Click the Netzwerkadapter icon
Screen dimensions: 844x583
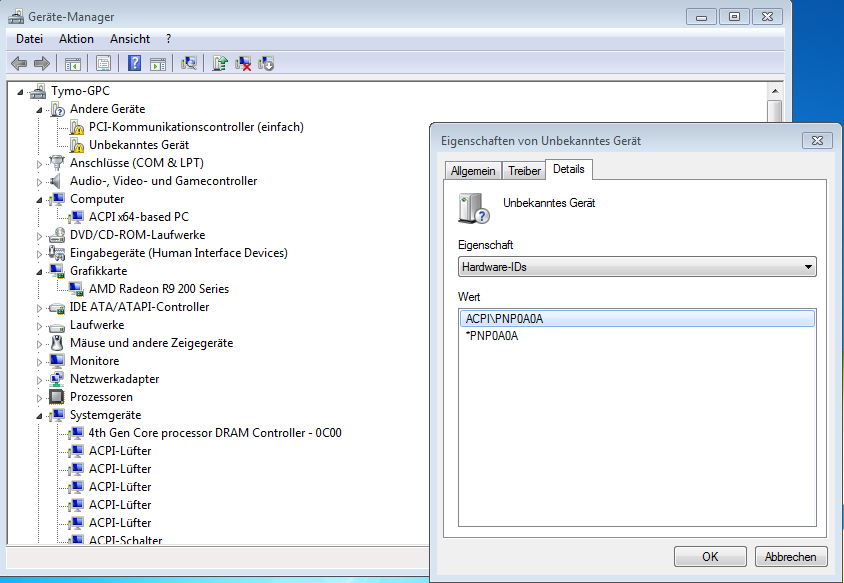57,379
